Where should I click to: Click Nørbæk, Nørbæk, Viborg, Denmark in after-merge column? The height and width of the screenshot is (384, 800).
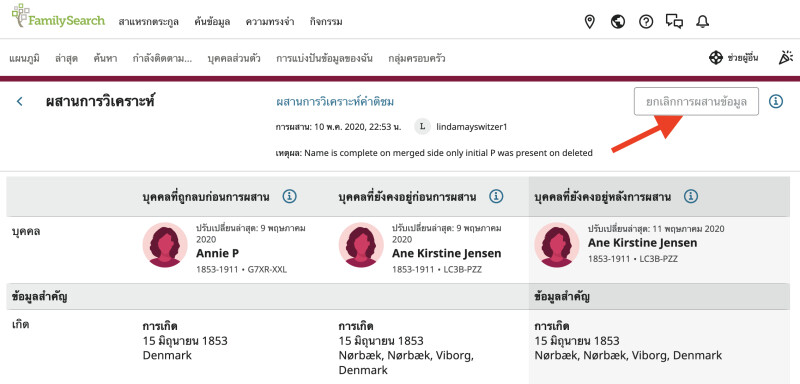(x=629, y=355)
